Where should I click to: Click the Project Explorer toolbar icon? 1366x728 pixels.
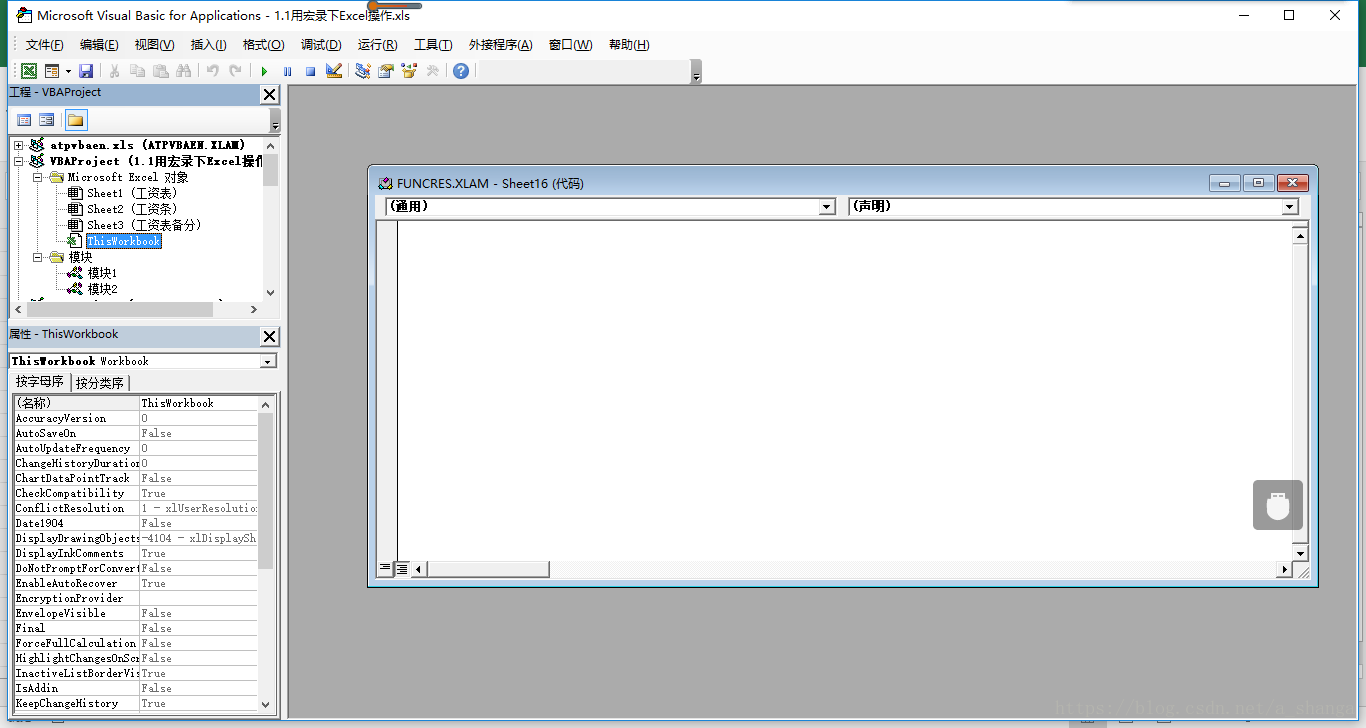click(x=363, y=71)
